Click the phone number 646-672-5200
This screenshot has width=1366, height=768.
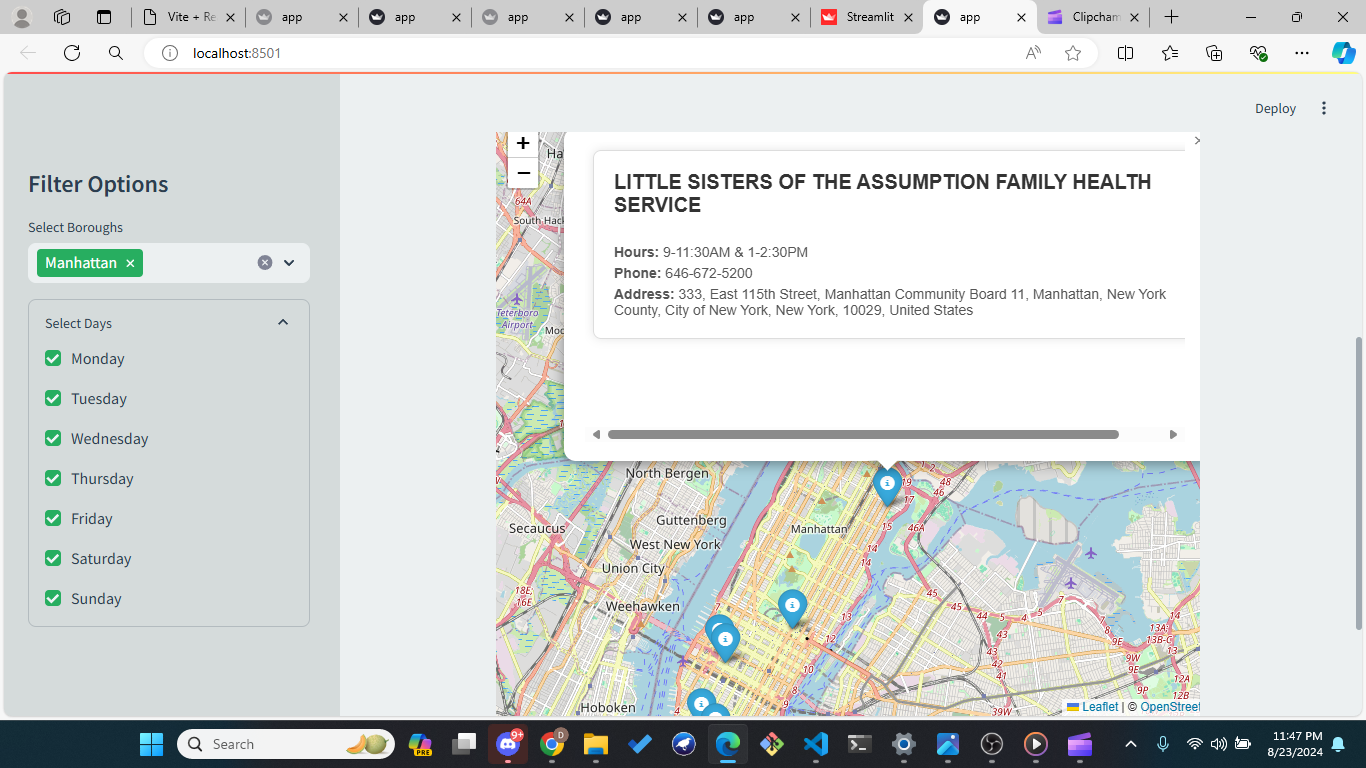pyautogui.click(x=709, y=273)
